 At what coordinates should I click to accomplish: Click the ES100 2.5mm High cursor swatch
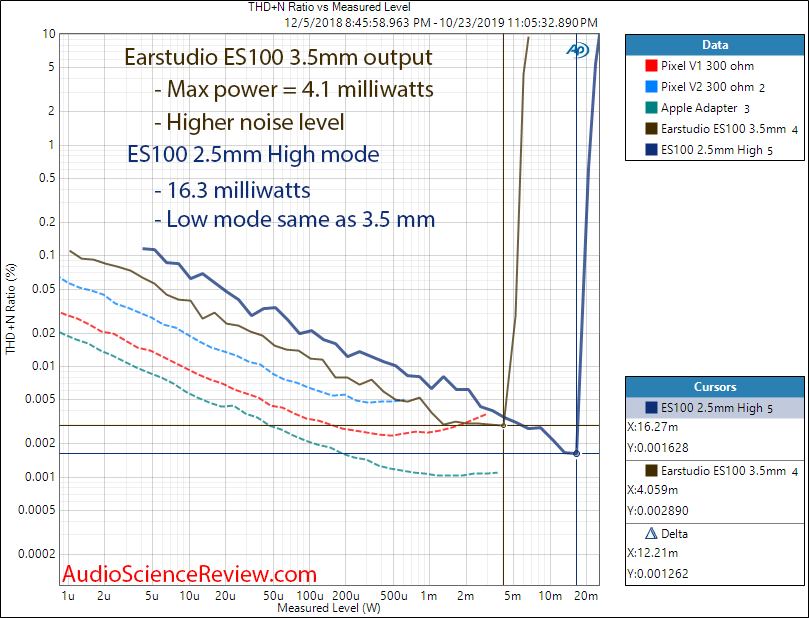[x=651, y=408]
